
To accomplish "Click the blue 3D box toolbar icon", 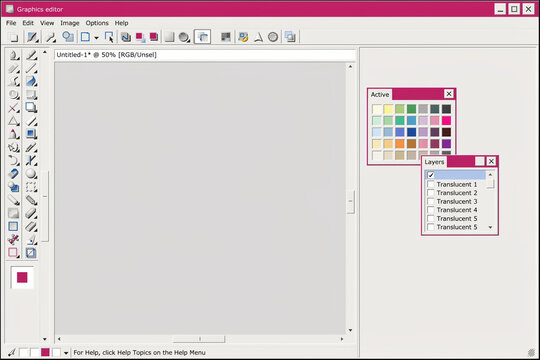I will pos(126,37).
